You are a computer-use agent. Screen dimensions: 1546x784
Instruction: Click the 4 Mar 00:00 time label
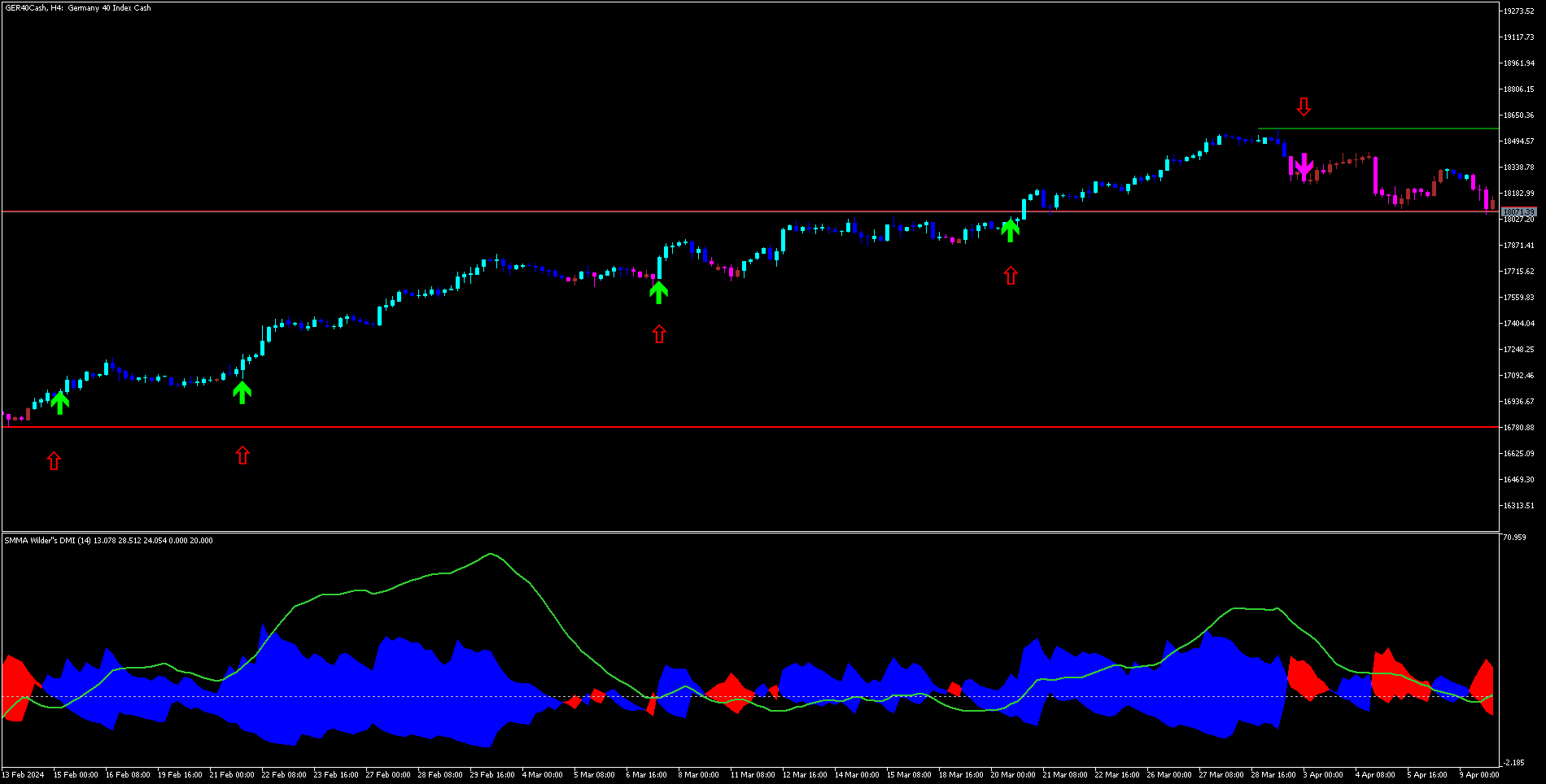click(542, 775)
